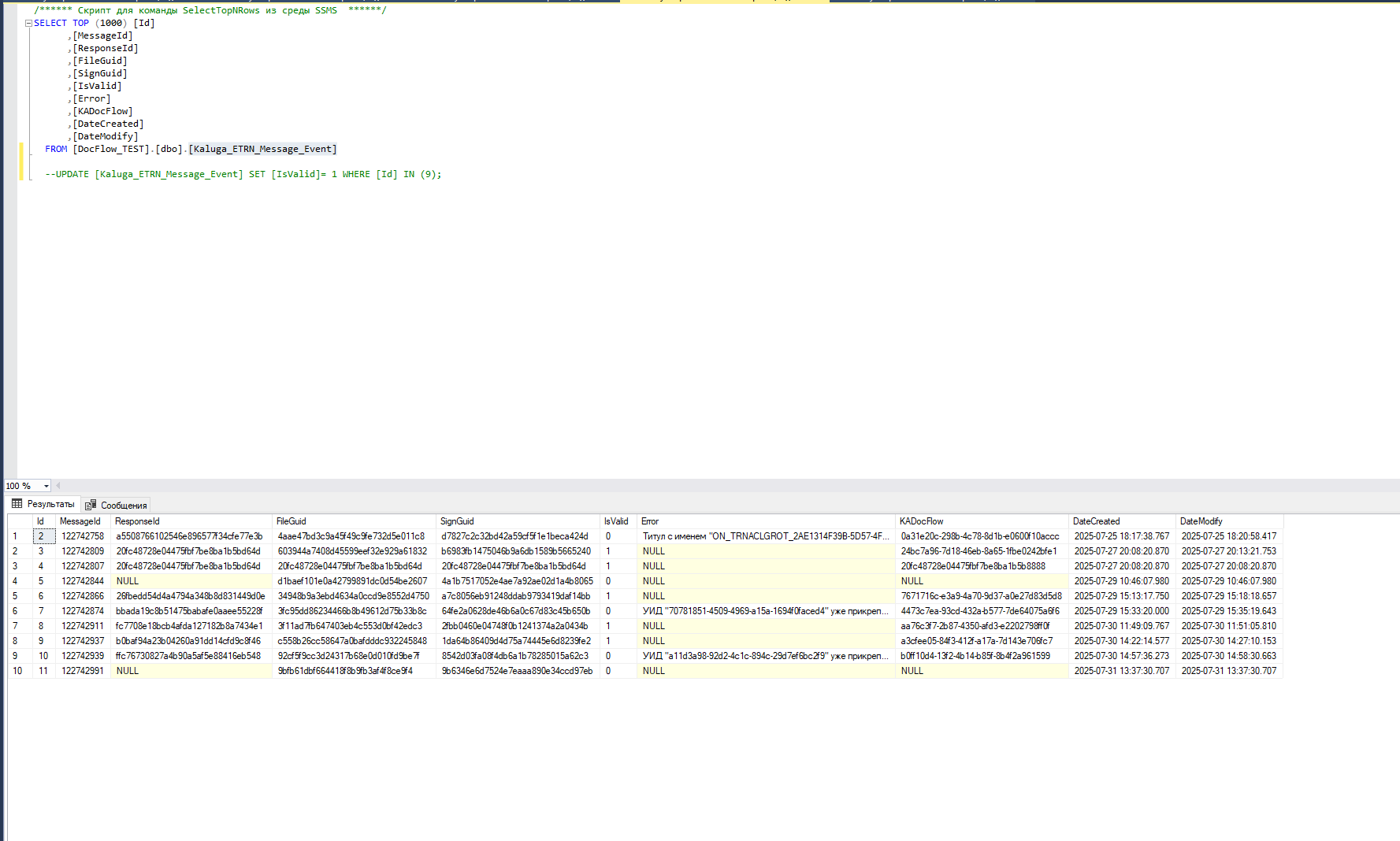Select MessageId cell 122742844
The height and width of the screenshot is (841, 1400).
tap(83, 581)
